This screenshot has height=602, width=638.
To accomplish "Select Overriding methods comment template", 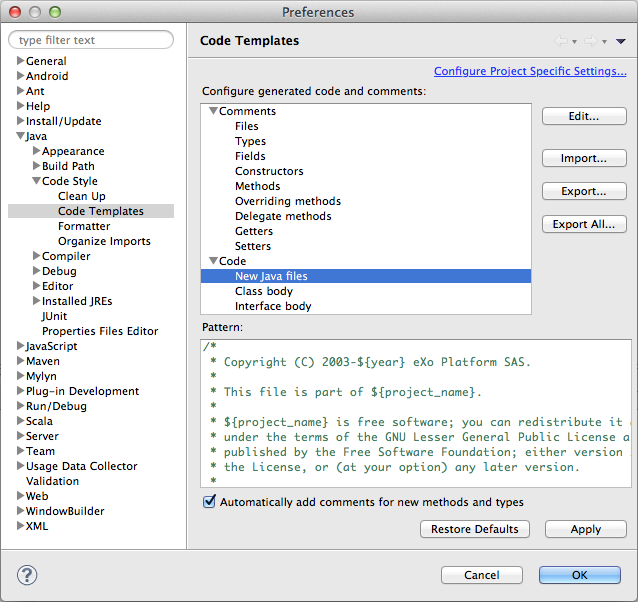I will coord(288,201).
